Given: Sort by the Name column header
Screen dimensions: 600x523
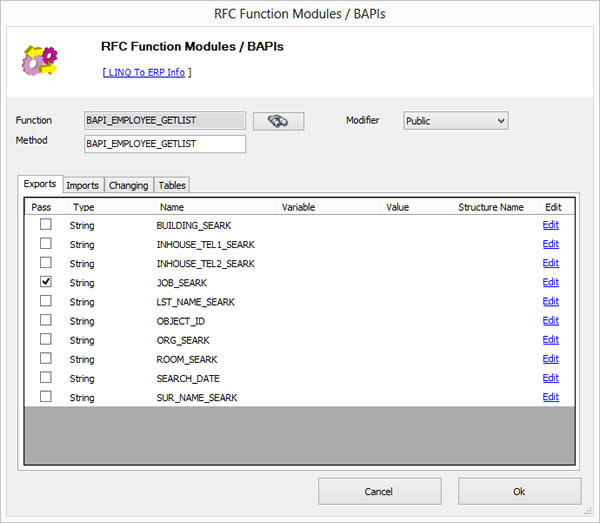Looking at the screenshot, I should coord(171,207).
